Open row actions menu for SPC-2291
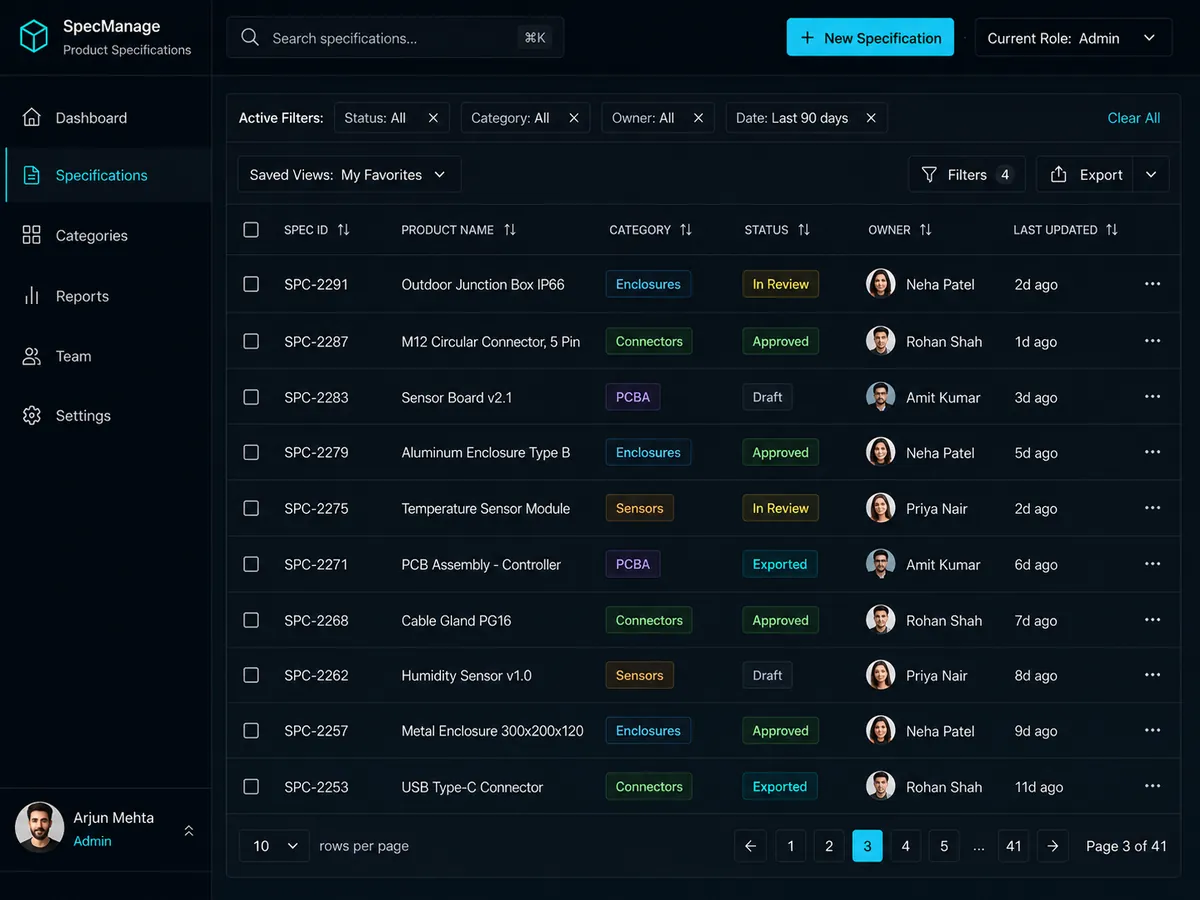Screen dimensions: 1200x900 1153,284
